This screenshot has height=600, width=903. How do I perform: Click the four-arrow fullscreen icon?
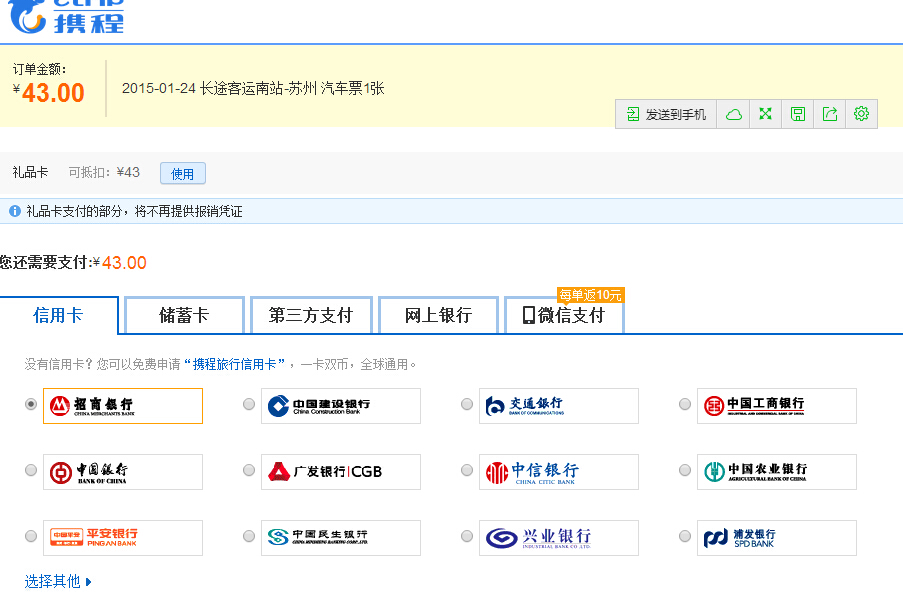765,114
